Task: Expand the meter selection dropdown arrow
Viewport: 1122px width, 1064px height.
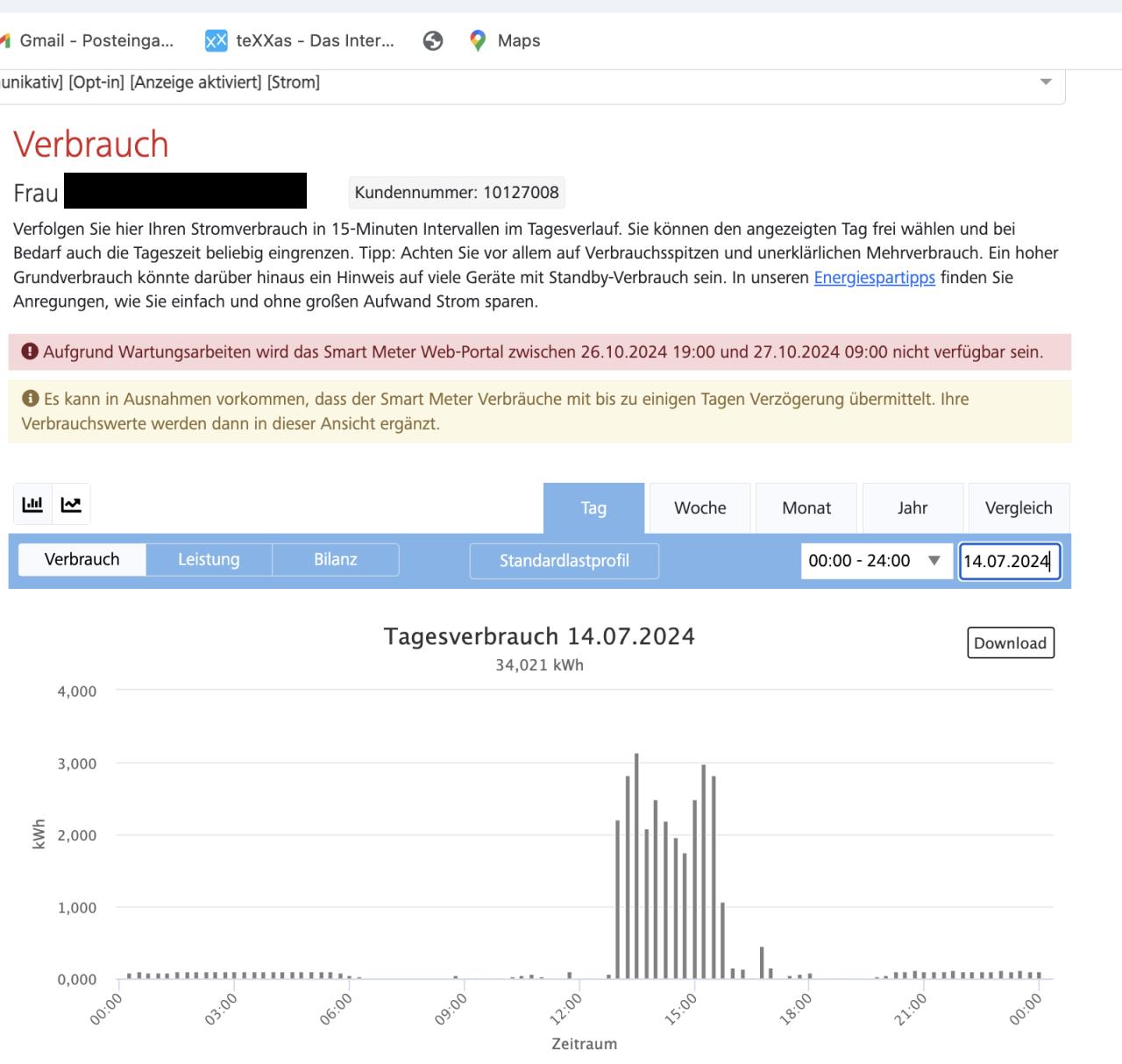Action: pyautogui.click(x=1046, y=82)
